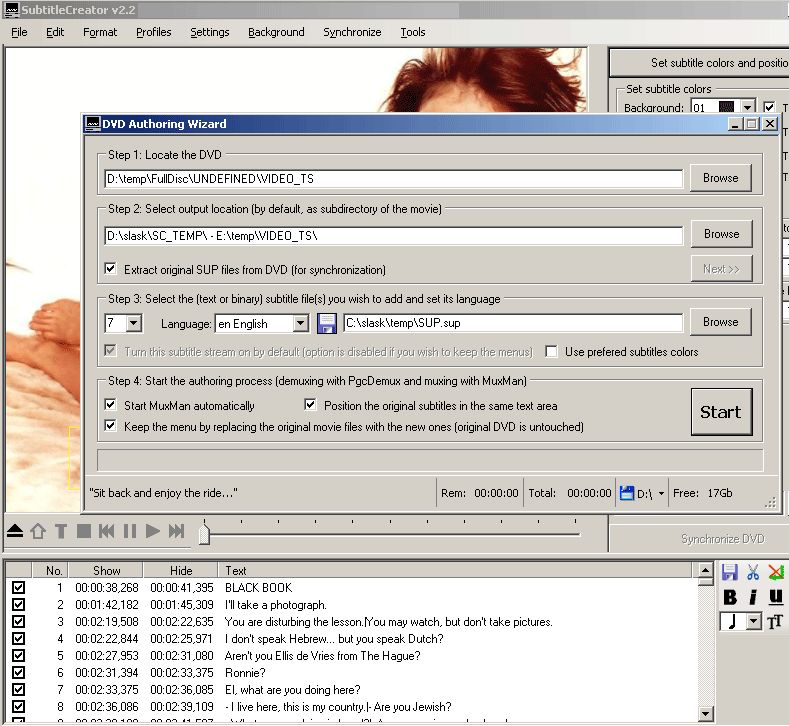Toggle italic formatting with i icon
Image resolution: width=789 pixels, height=726 pixels.
coord(753,597)
